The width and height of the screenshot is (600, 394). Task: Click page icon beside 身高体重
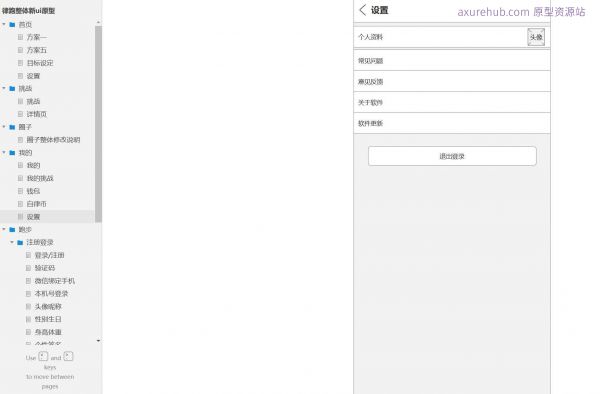(x=28, y=332)
